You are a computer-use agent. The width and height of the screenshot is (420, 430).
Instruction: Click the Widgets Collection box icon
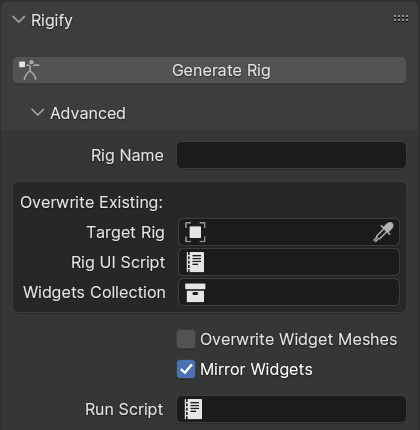(195, 293)
